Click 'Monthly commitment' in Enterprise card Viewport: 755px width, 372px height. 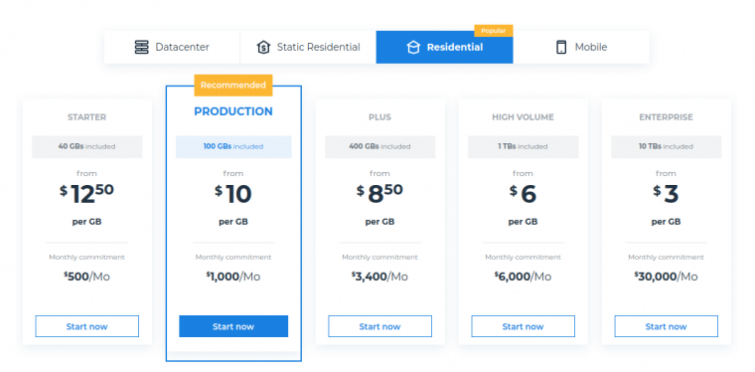point(666,257)
